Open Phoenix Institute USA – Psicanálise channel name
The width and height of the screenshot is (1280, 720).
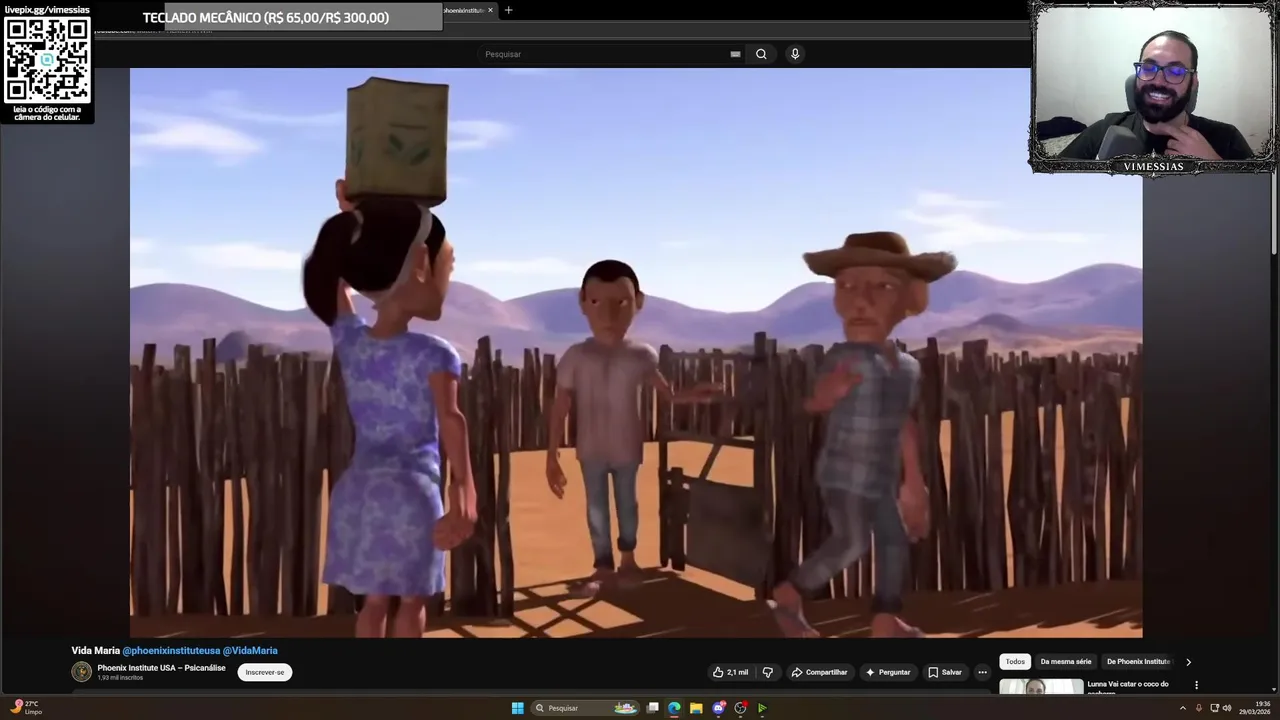point(161,668)
